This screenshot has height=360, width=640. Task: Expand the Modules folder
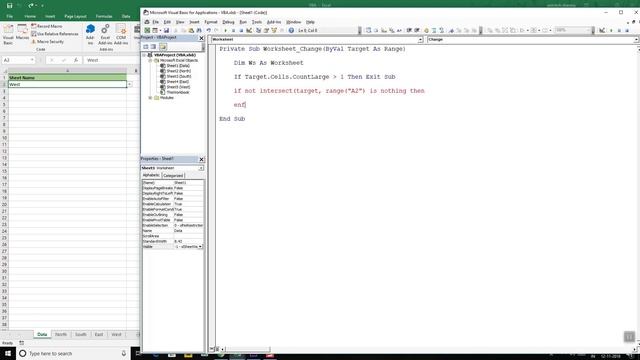(x=150, y=98)
